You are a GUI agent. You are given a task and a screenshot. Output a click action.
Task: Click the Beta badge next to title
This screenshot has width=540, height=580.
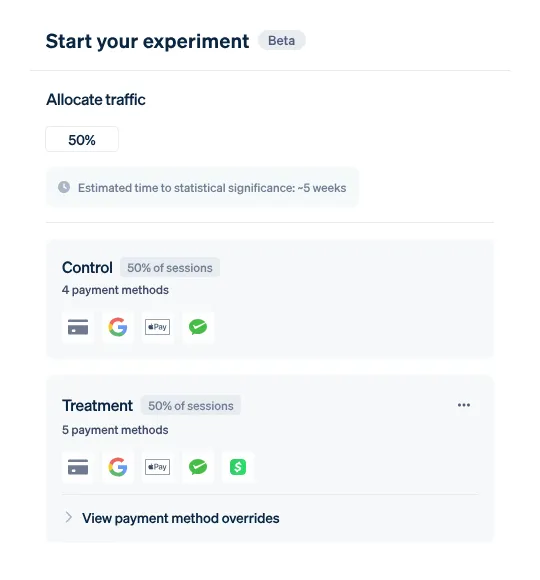point(281,40)
